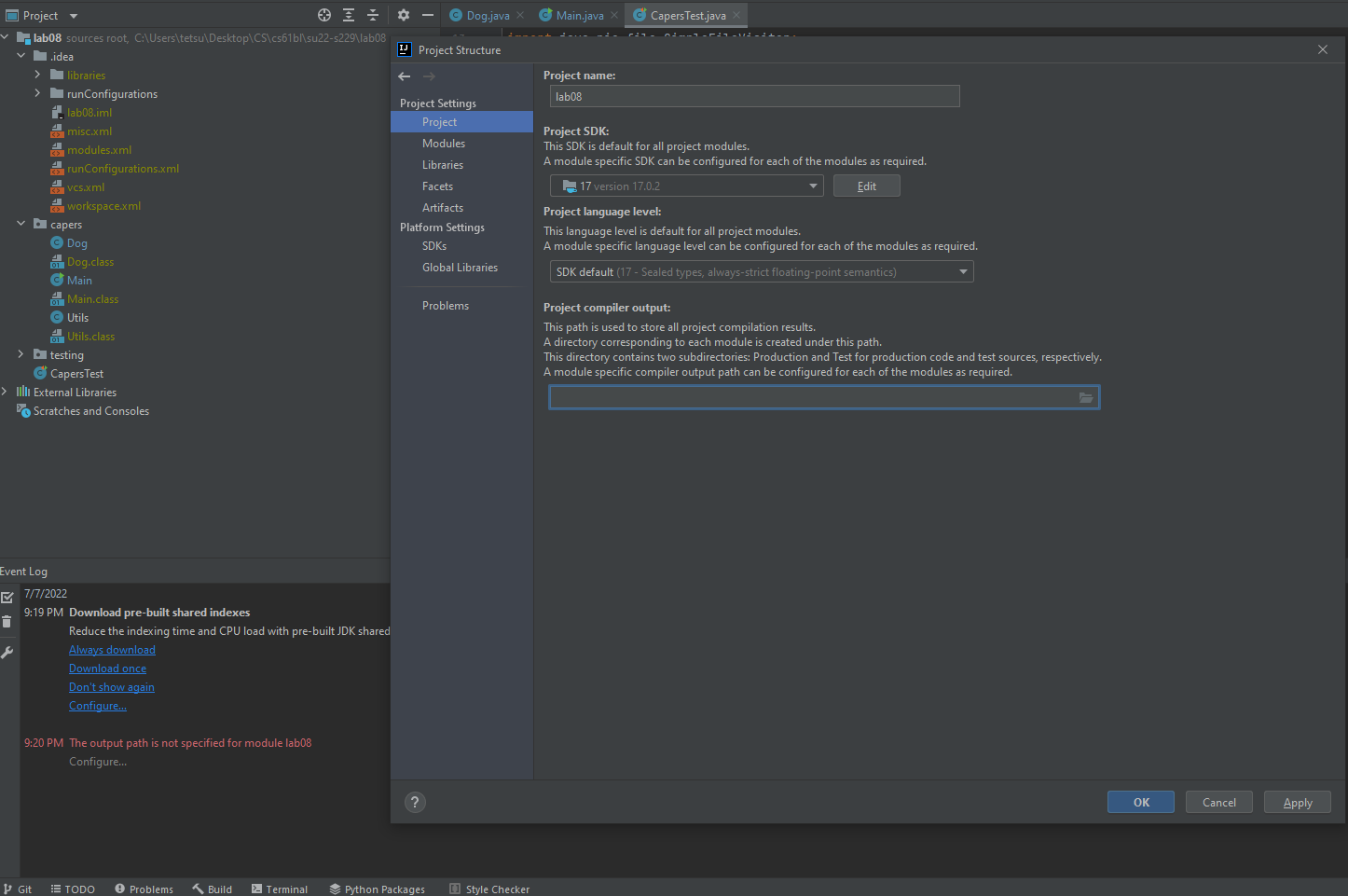Image resolution: width=1348 pixels, height=896 pixels.
Task: Expand the testing folder in tree
Action: pyautogui.click(x=21, y=354)
